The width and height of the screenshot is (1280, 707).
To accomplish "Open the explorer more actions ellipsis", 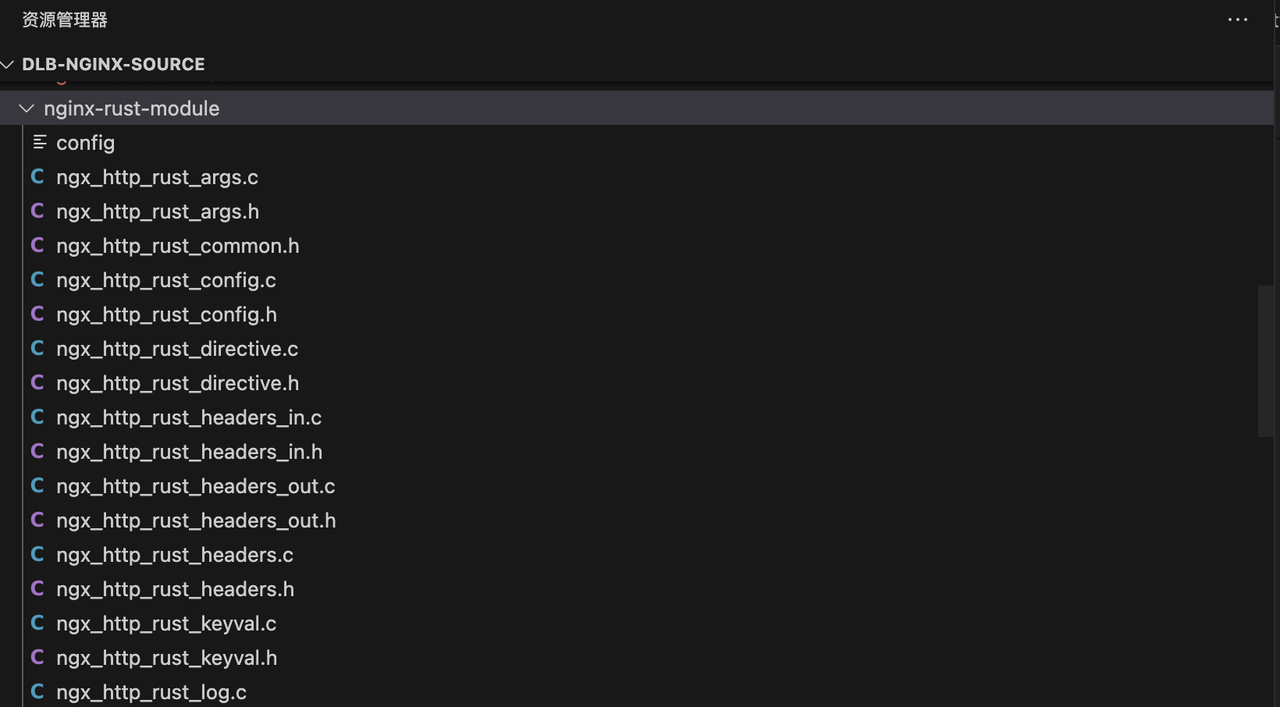I will pos(1238,20).
